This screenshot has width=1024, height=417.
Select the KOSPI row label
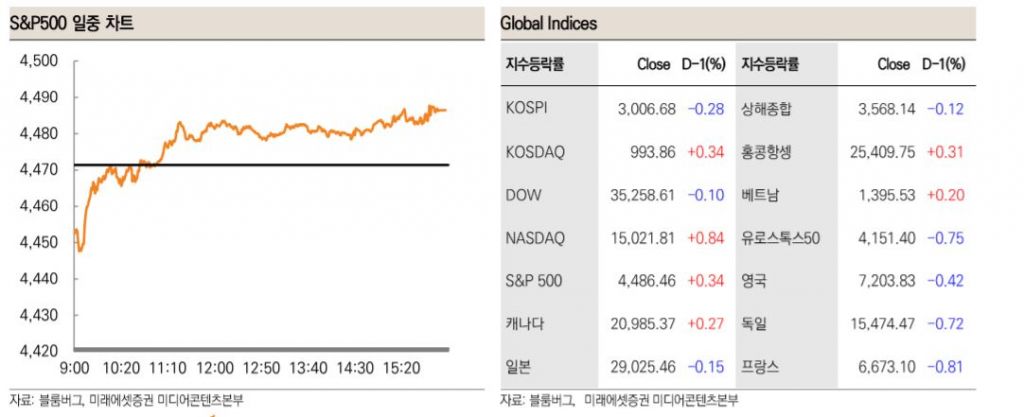(527, 108)
